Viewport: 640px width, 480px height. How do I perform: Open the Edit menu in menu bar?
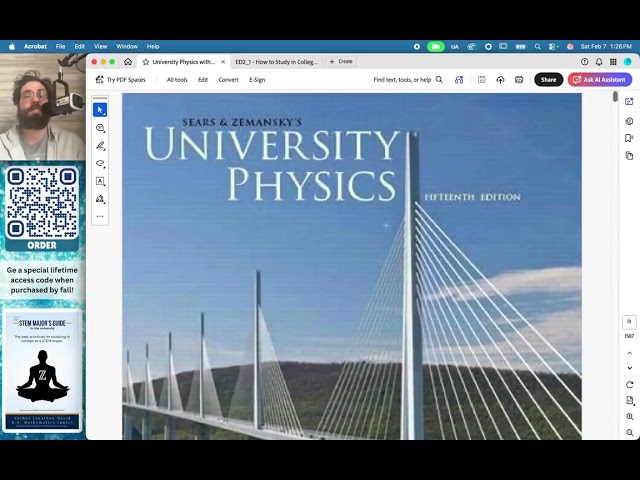click(x=80, y=47)
